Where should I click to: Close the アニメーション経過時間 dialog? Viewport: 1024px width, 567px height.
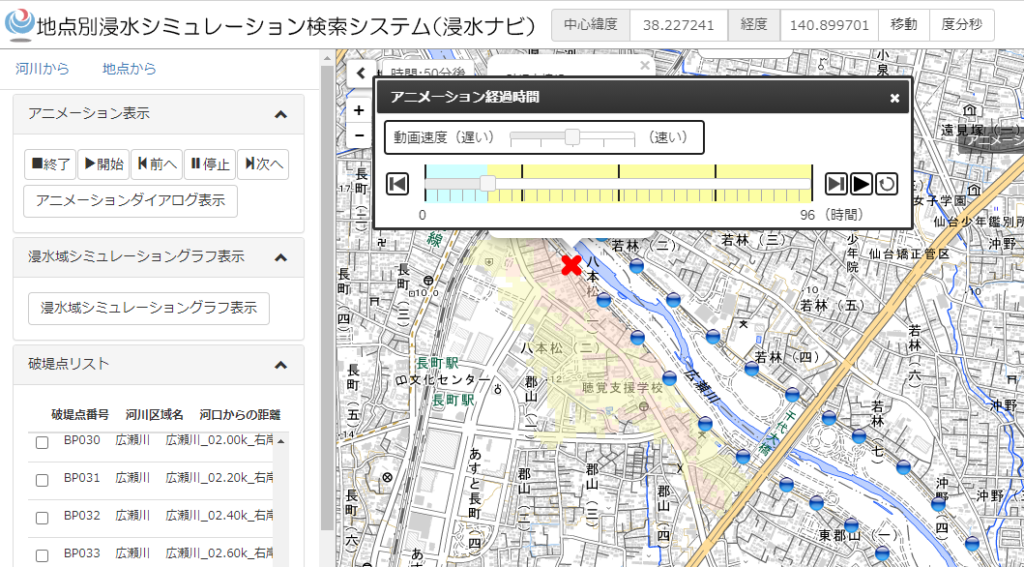(895, 98)
